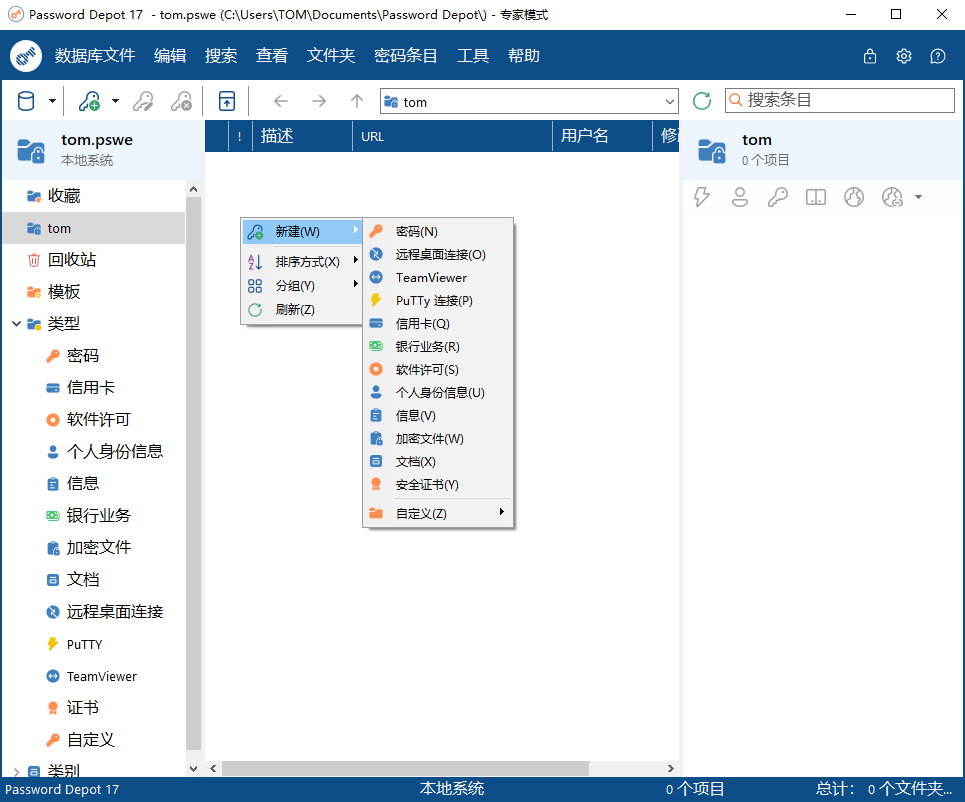Image resolution: width=965 pixels, height=802 pixels.
Task: Open 排序方式(X) submenu in context menu
Action: [x=302, y=262]
